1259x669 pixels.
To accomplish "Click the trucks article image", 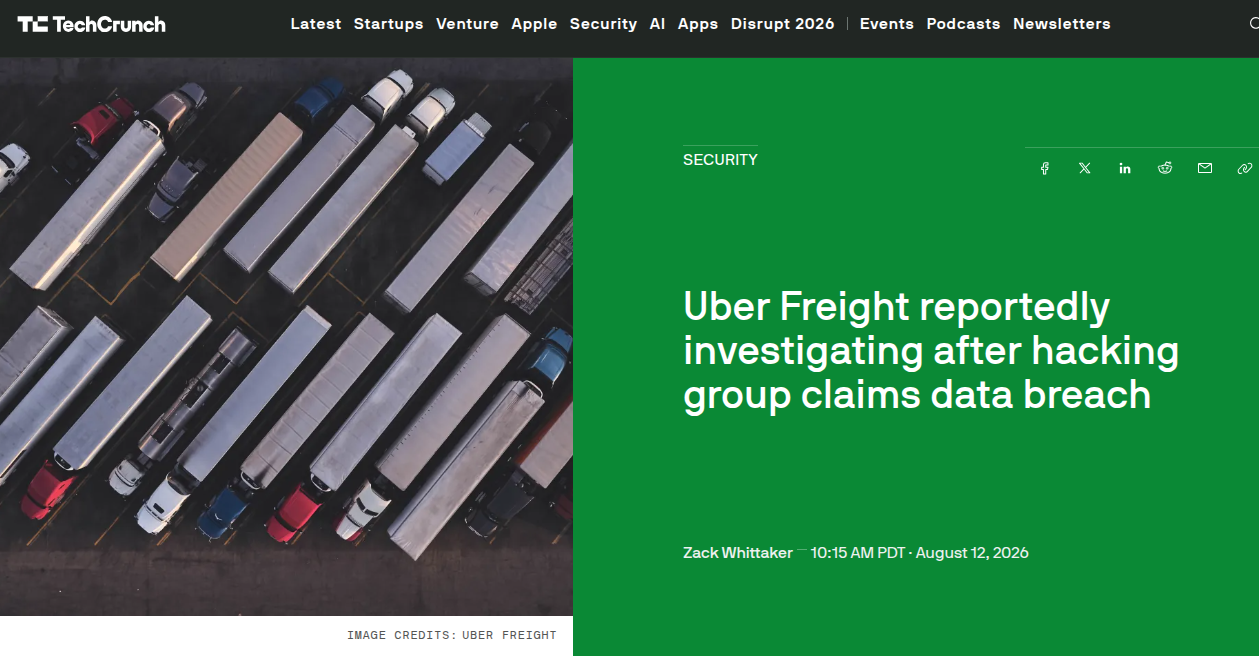I will [x=286, y=336].
